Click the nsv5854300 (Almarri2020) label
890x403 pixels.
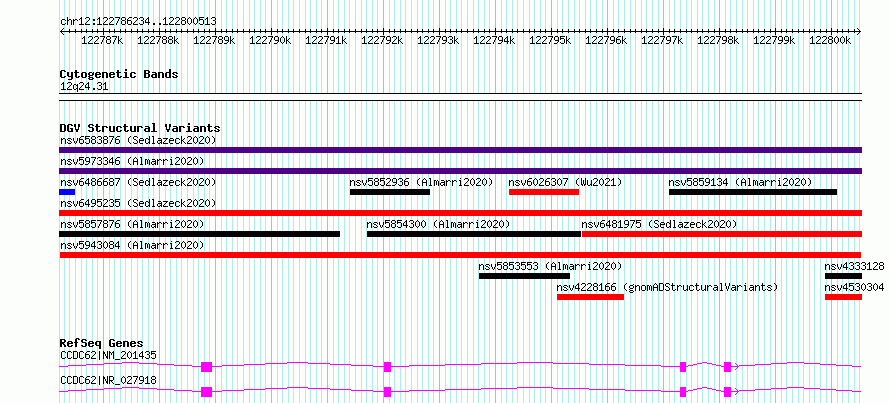(438, 224)
